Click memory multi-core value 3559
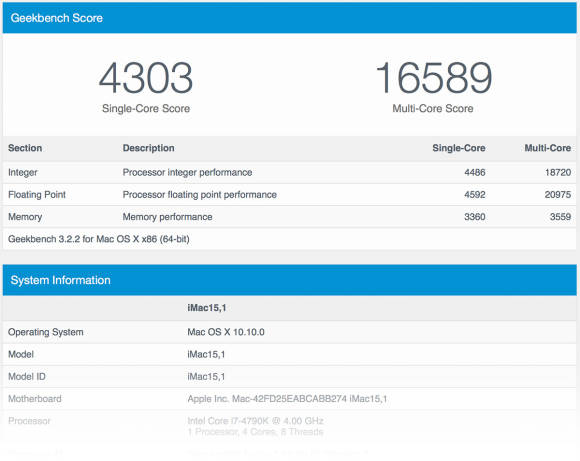The width and height of the screenshot is (580, 461). (560, 217)
